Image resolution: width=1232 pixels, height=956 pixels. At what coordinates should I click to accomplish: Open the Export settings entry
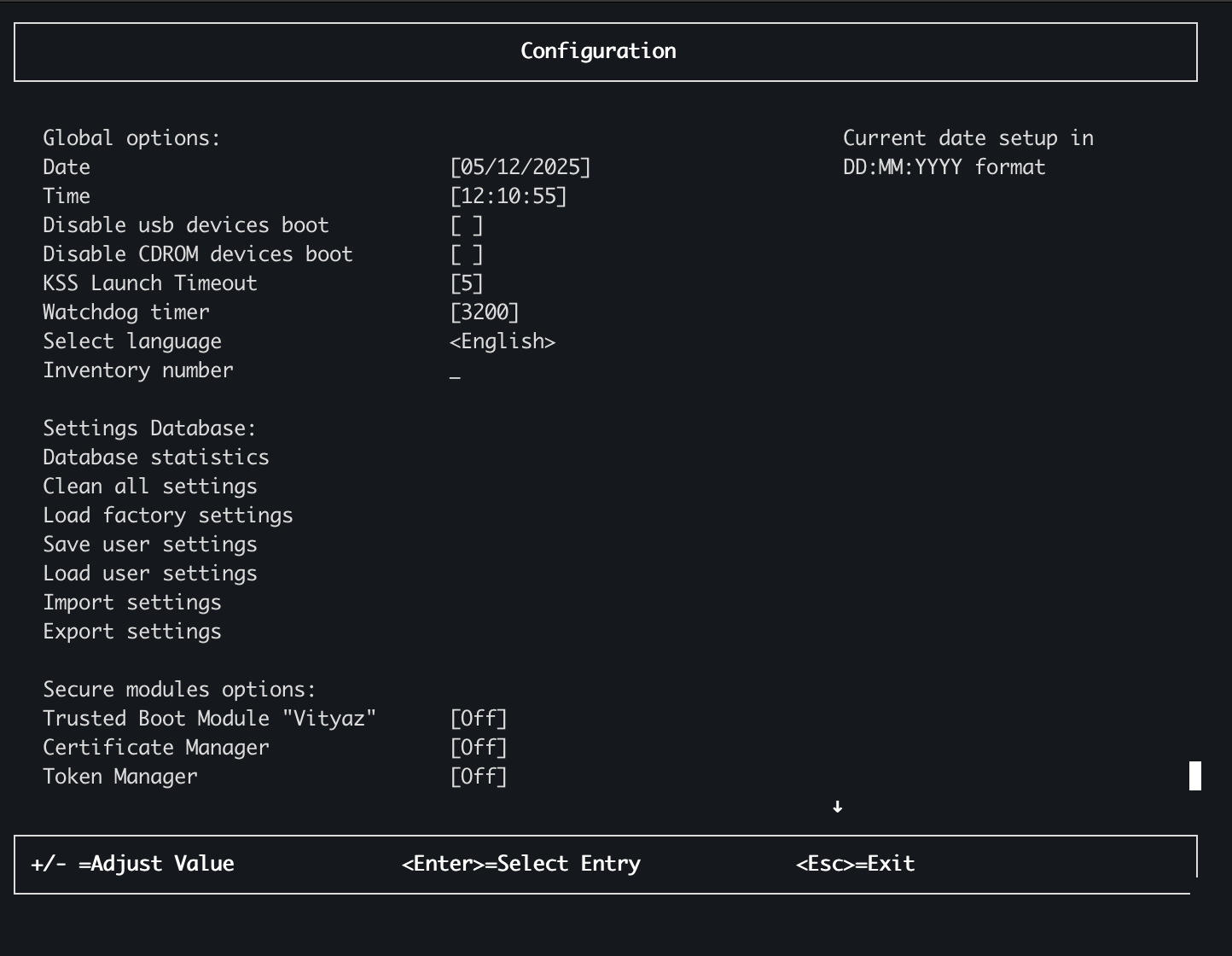tap(132, 632)
